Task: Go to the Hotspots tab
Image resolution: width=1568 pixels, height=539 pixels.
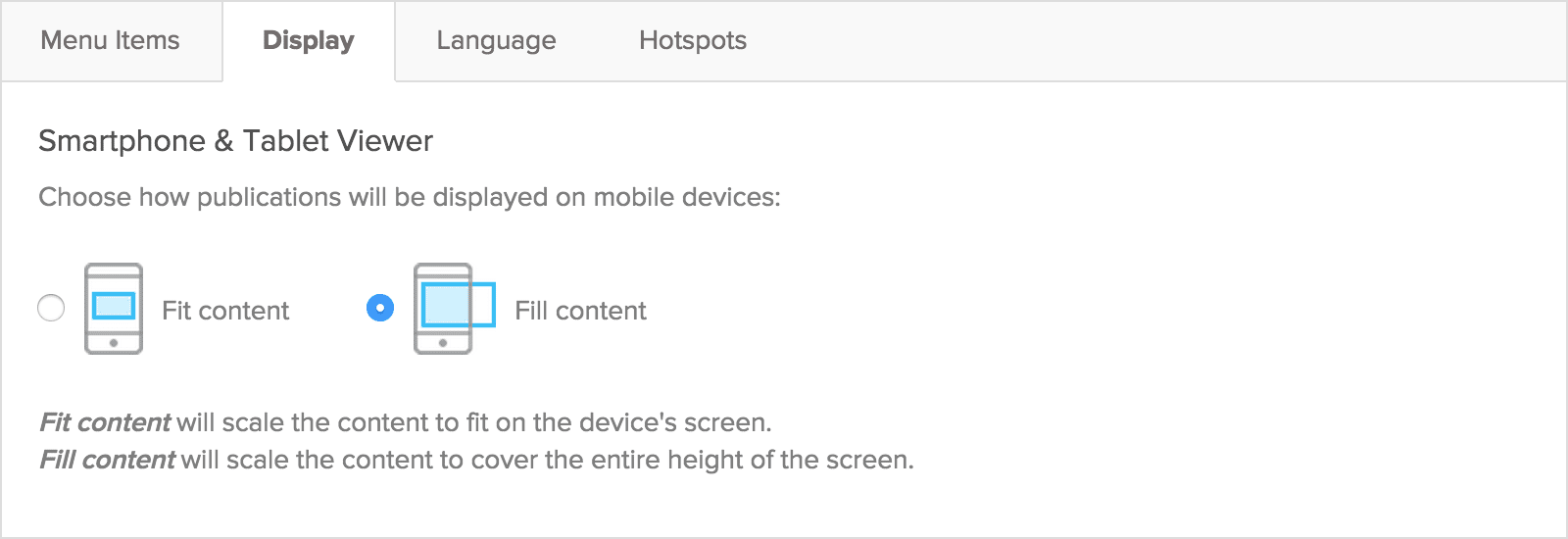Action: click(693, 40)
